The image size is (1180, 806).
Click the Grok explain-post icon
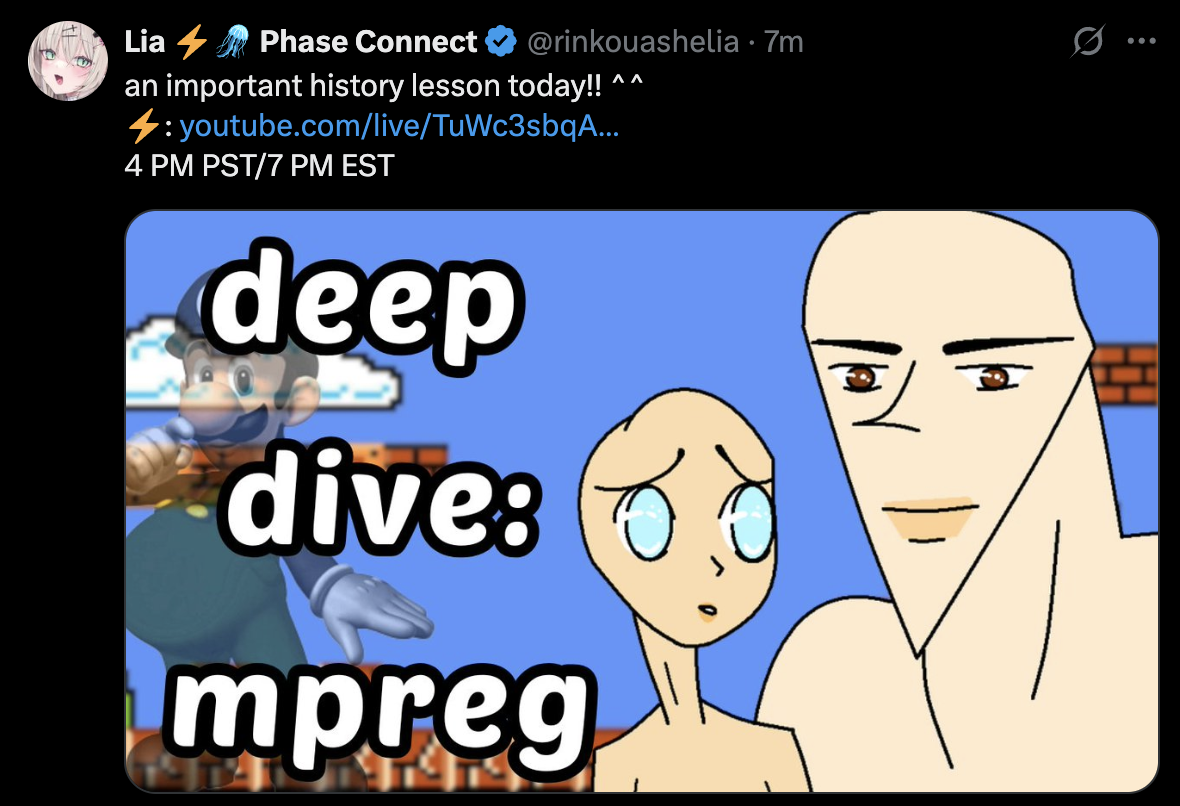1087,41
